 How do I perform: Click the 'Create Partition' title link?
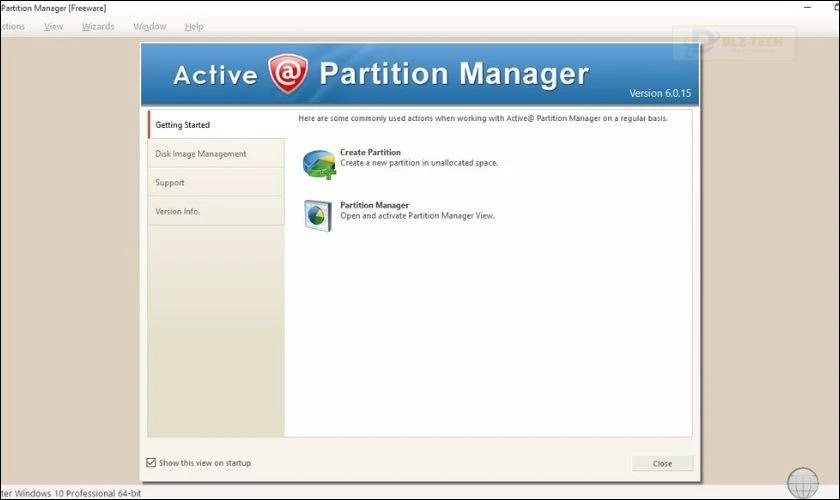(370, 152)
